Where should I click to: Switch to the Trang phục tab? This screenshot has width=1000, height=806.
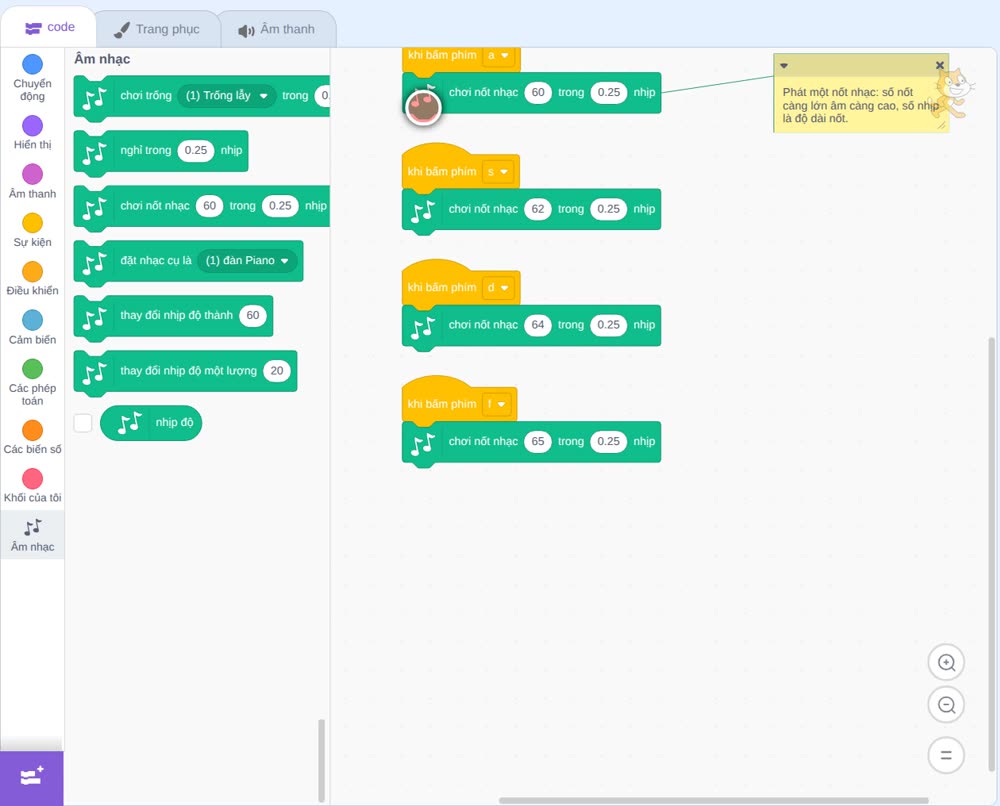point(157,29)
